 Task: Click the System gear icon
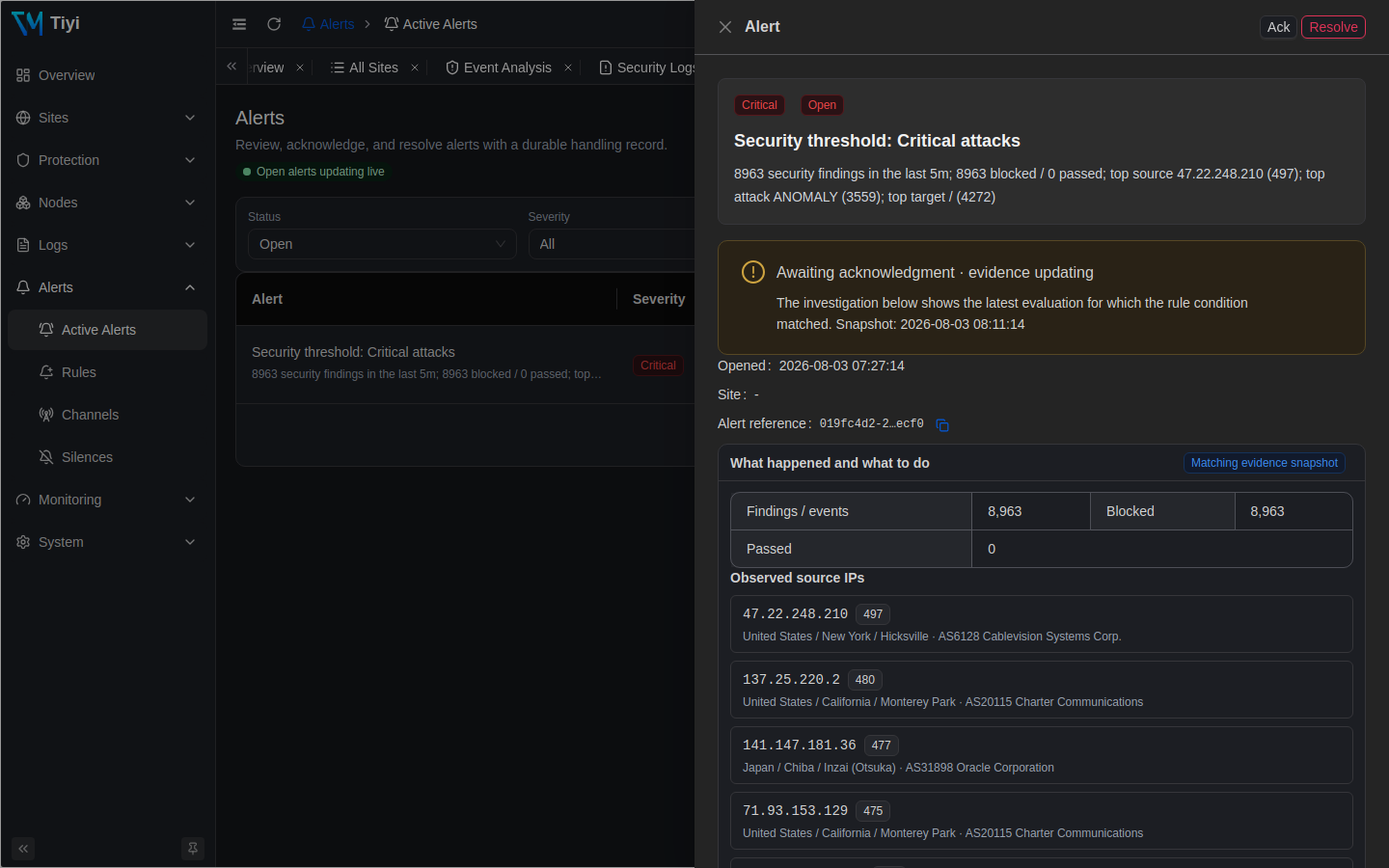pos(23,542)
